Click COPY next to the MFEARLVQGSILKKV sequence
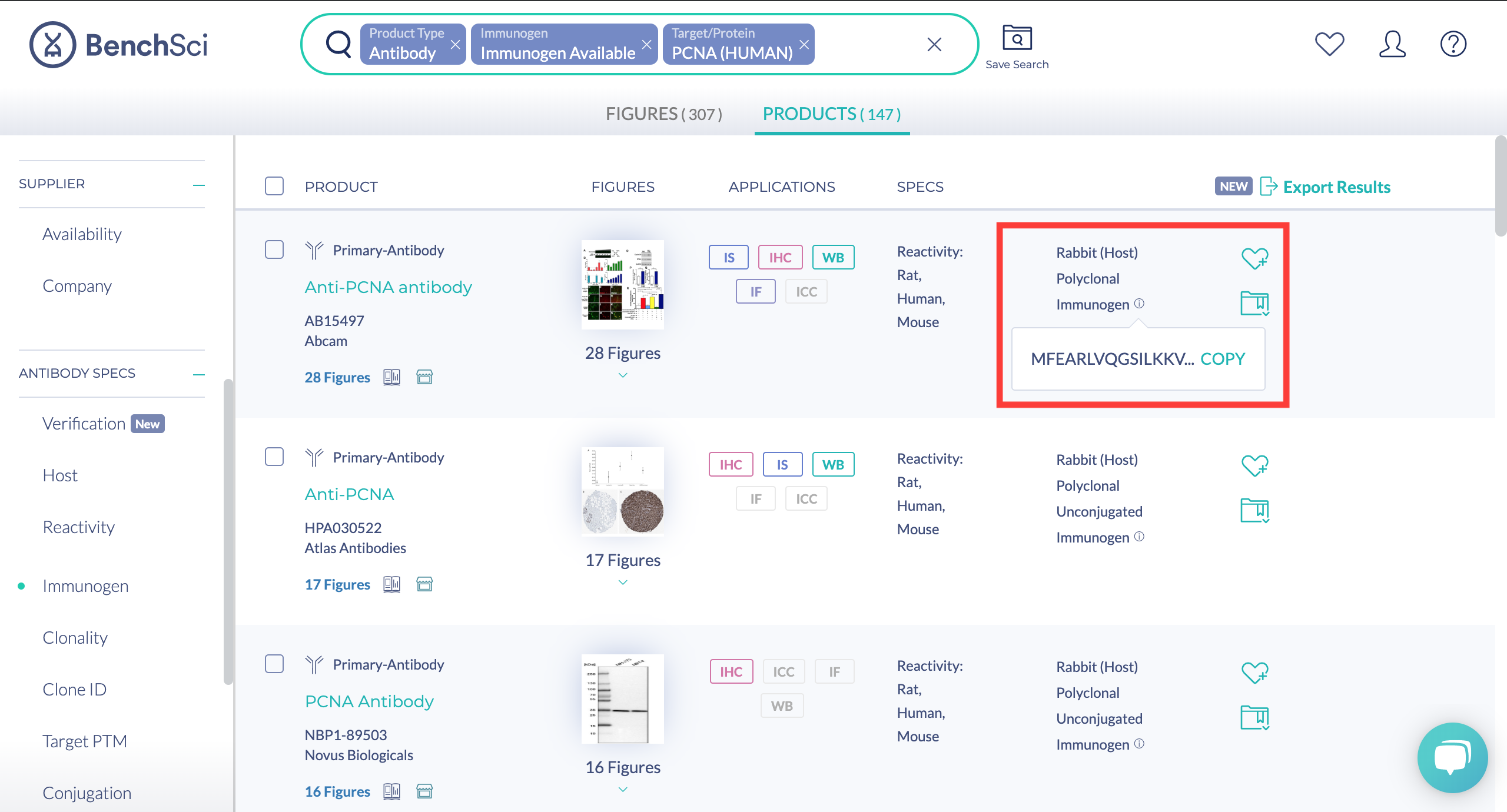Screen dimensions: 1507x812 pyautogui.click(x=1223, y=359)
